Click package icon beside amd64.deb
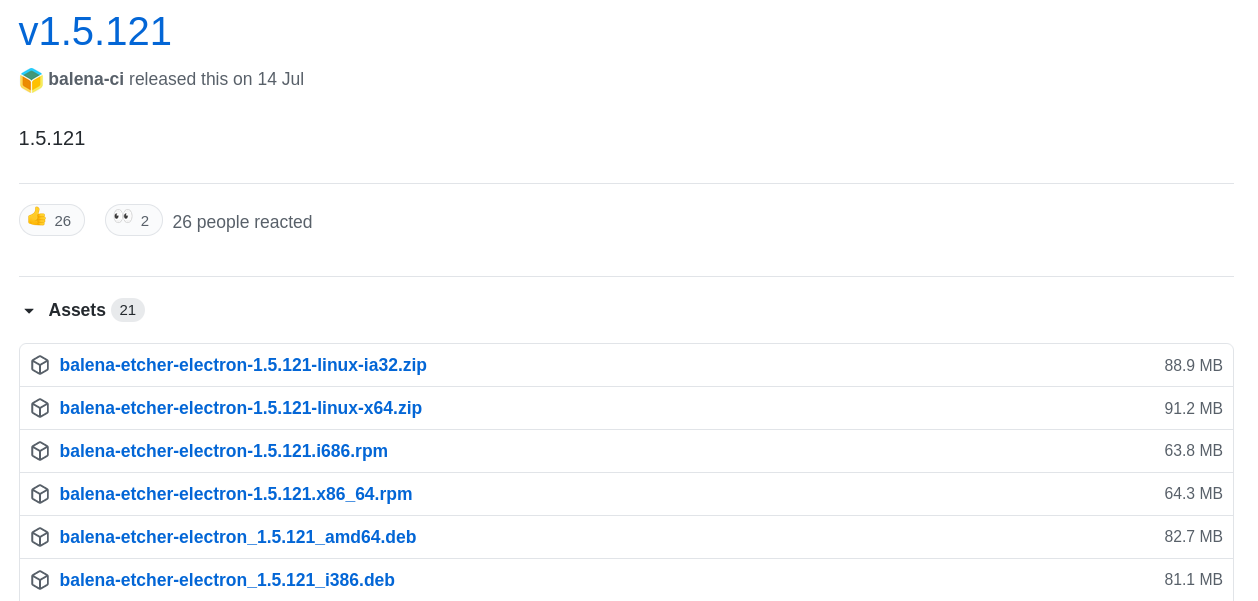The width and height of the screenshot is (1258, 601). click(x=40, y=537)
